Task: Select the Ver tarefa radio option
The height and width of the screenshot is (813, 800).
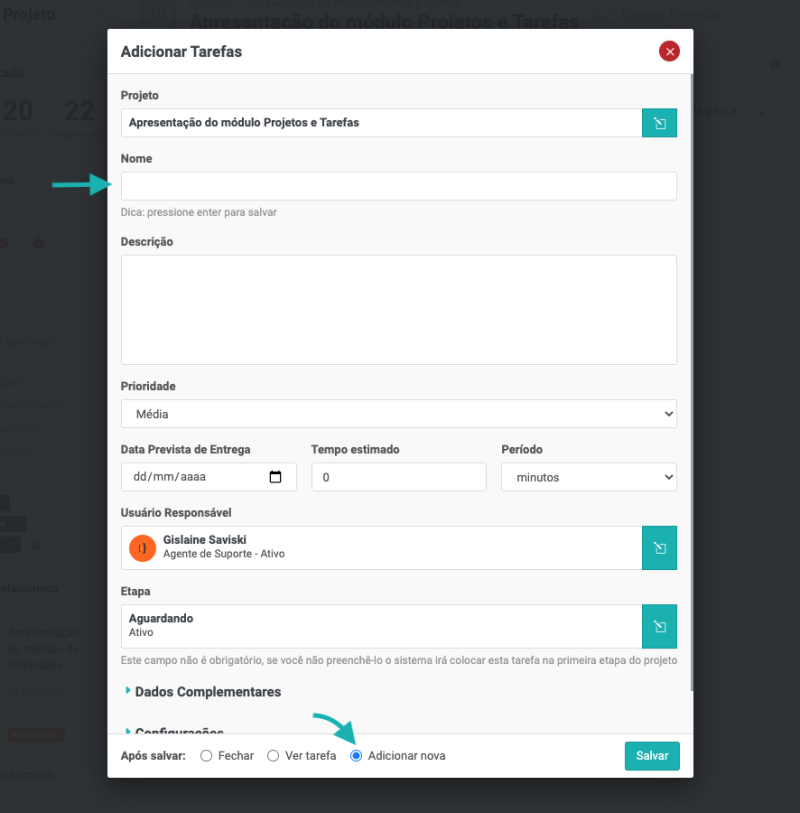Action: tap(273, 756)
